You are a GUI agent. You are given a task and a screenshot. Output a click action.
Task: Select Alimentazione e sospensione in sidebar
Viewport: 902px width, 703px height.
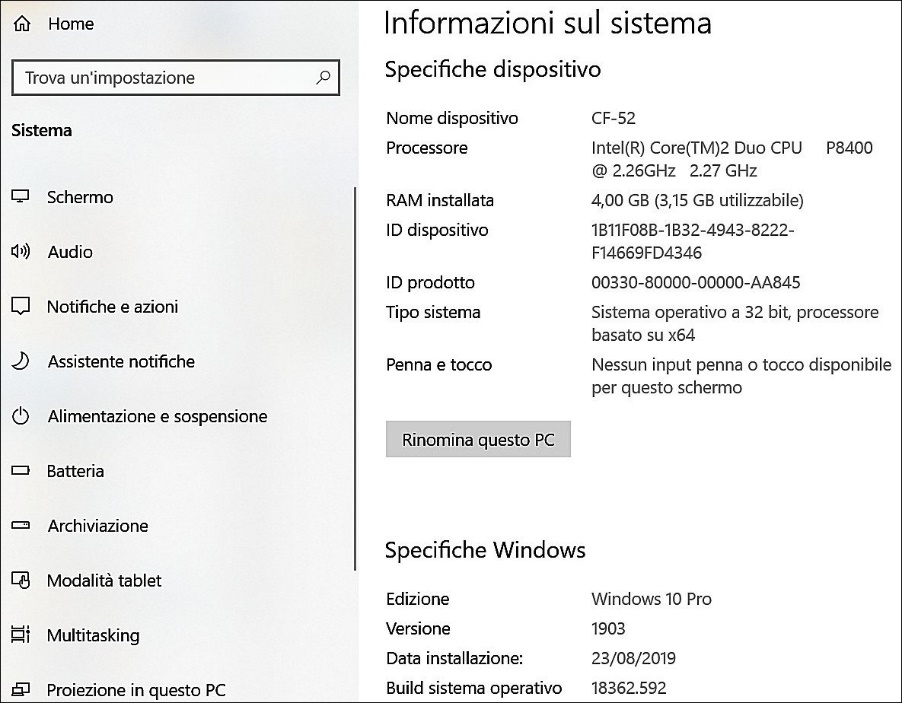point(157,416)
